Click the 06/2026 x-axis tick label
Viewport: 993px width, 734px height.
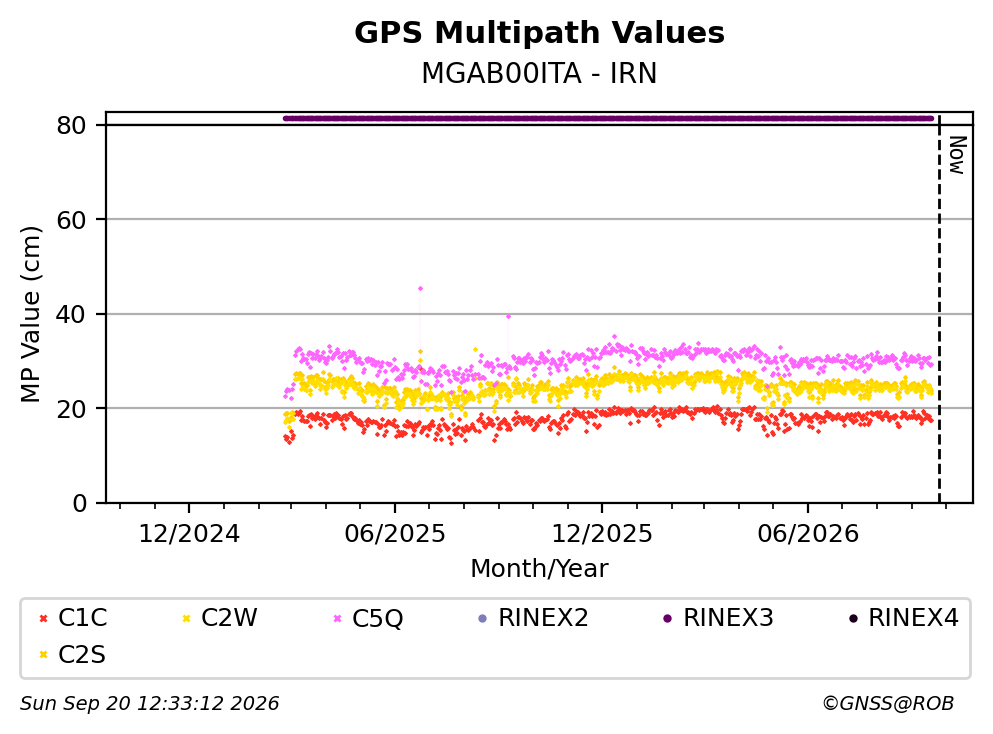point(808,534)
